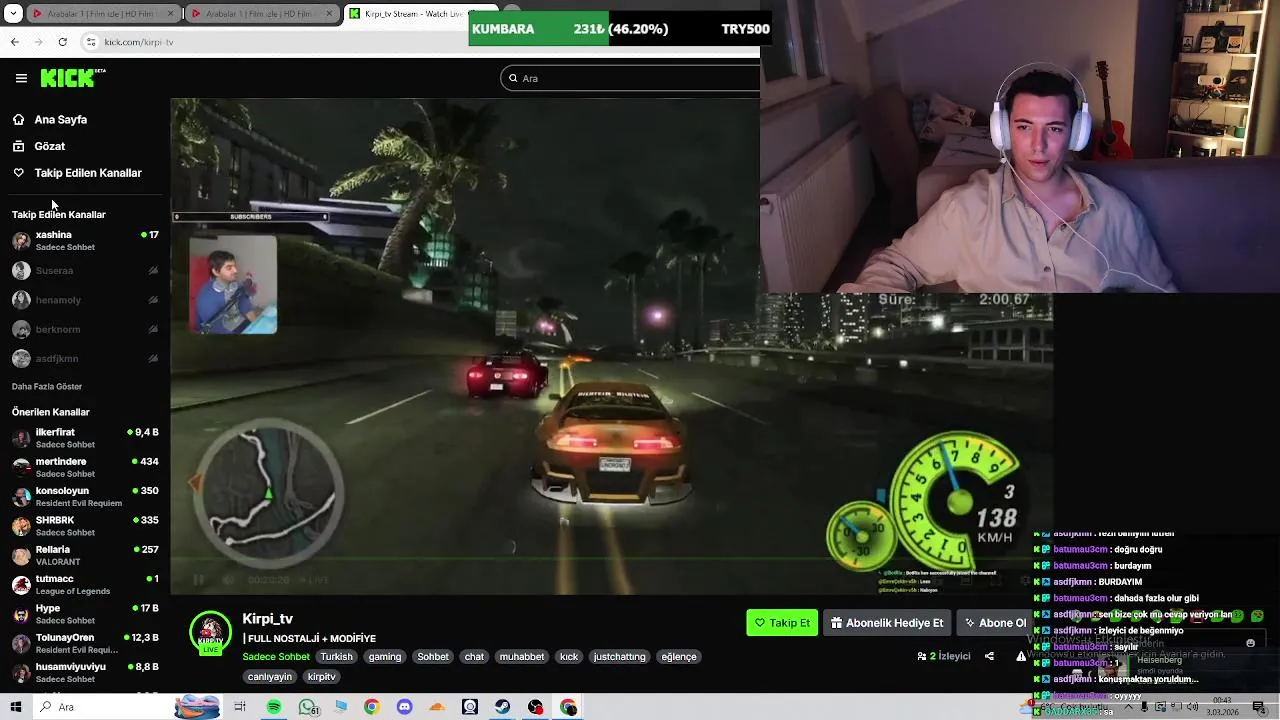
Task: Open Task View on the taskbar
Action: click(240, 707)
